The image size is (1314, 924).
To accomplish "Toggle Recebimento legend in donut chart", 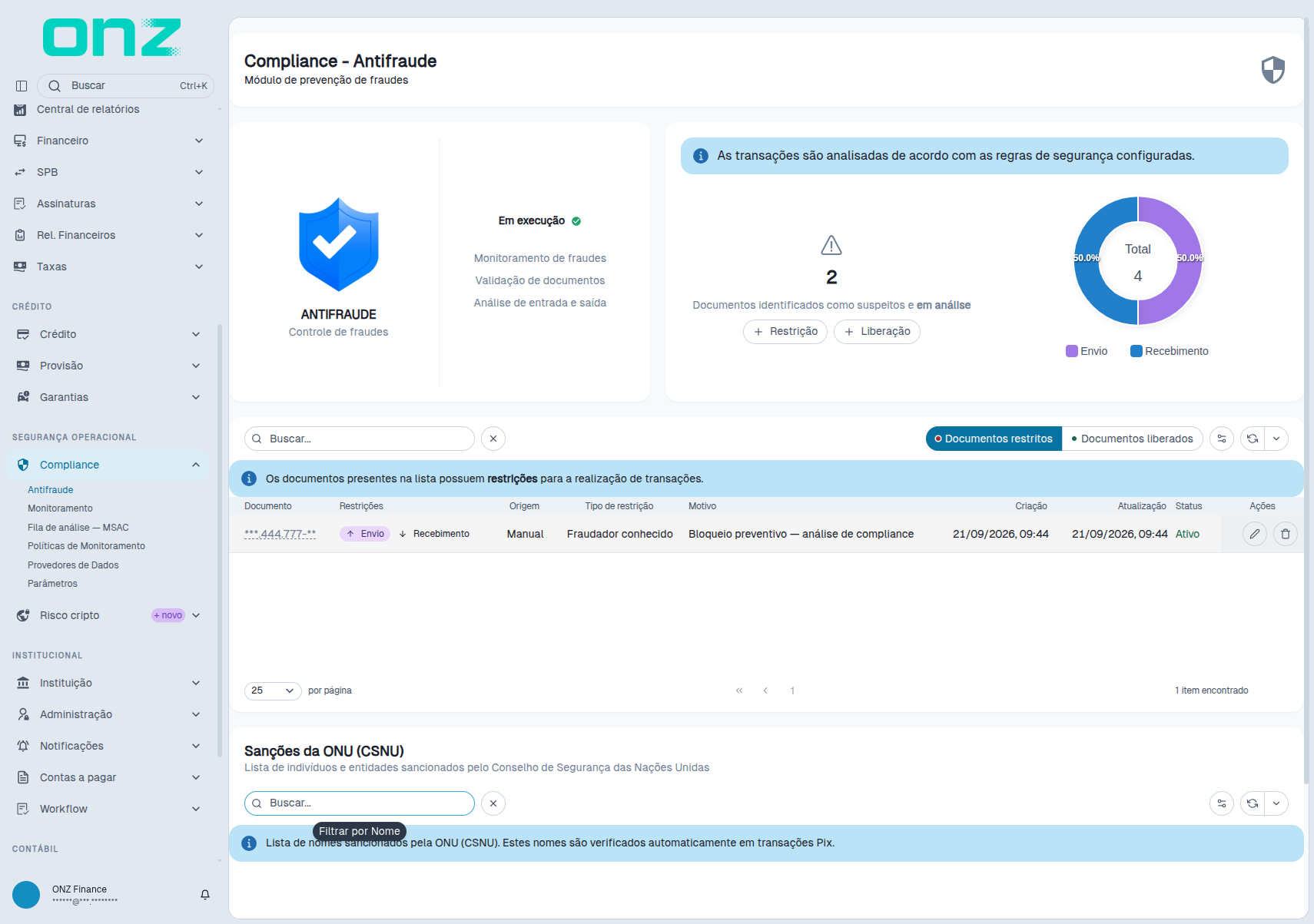I will coord(1170,351).
